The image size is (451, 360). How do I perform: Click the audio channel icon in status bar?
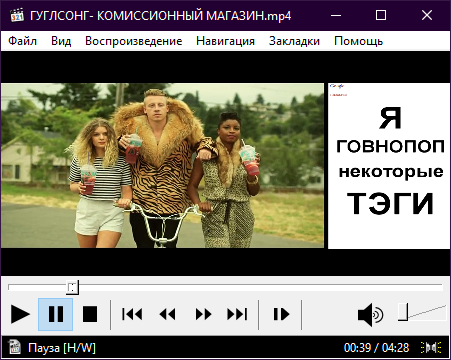(x=431, y=348)
